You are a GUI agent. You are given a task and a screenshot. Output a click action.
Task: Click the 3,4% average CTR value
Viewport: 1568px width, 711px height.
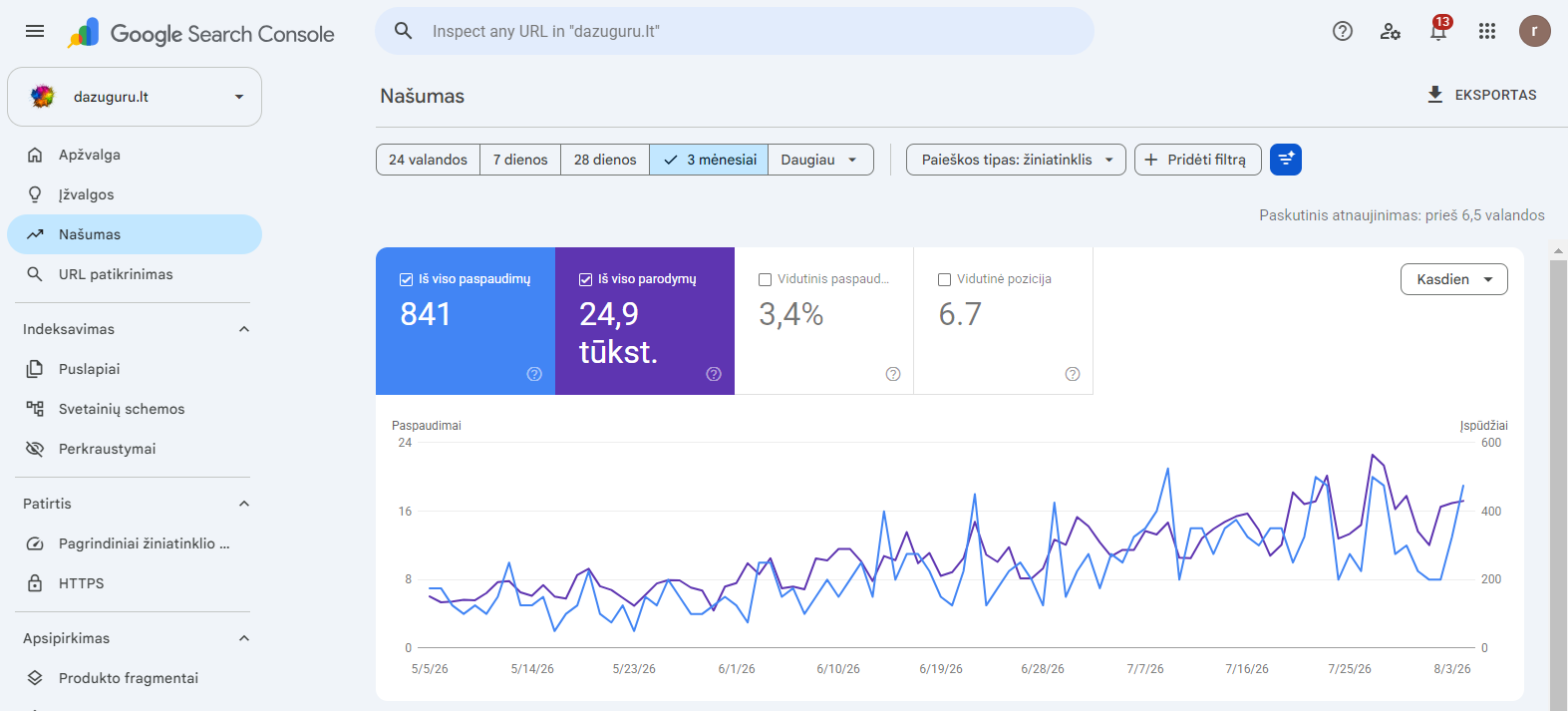coord(791,315)
